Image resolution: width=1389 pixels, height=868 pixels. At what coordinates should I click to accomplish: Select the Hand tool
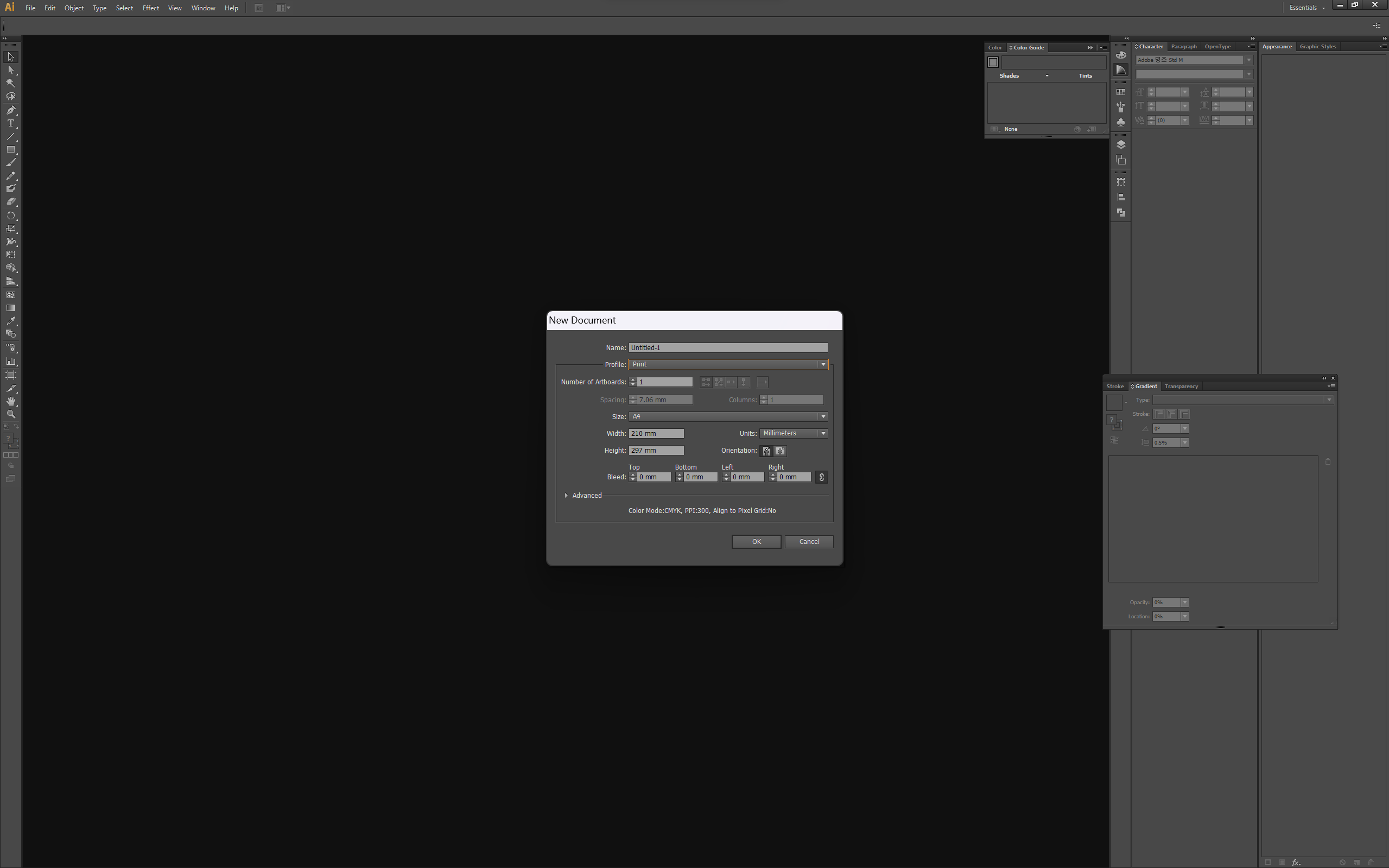(10, 401)
